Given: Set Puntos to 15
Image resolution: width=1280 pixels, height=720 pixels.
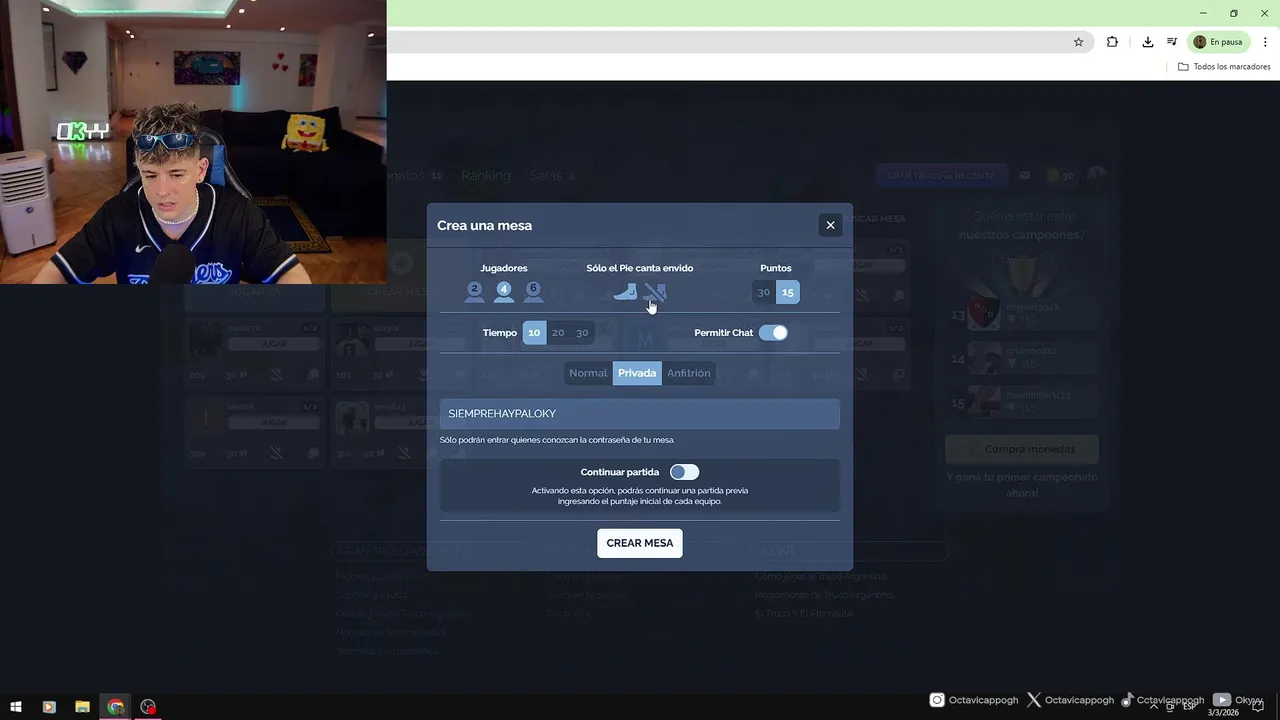Looking at the screenshot, I should pos(788,292).
